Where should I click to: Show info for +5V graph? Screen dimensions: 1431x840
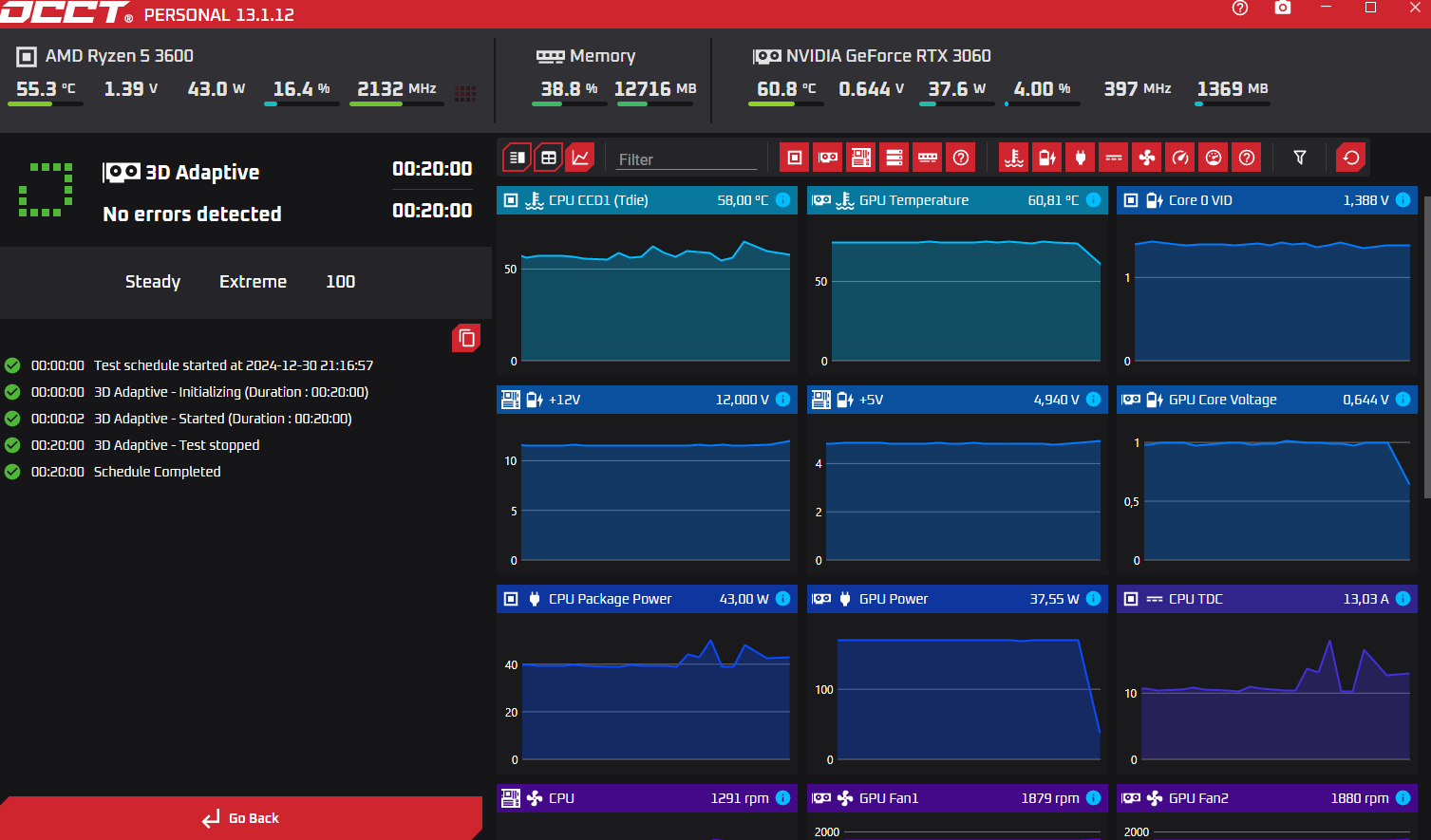click(1093, 400)
